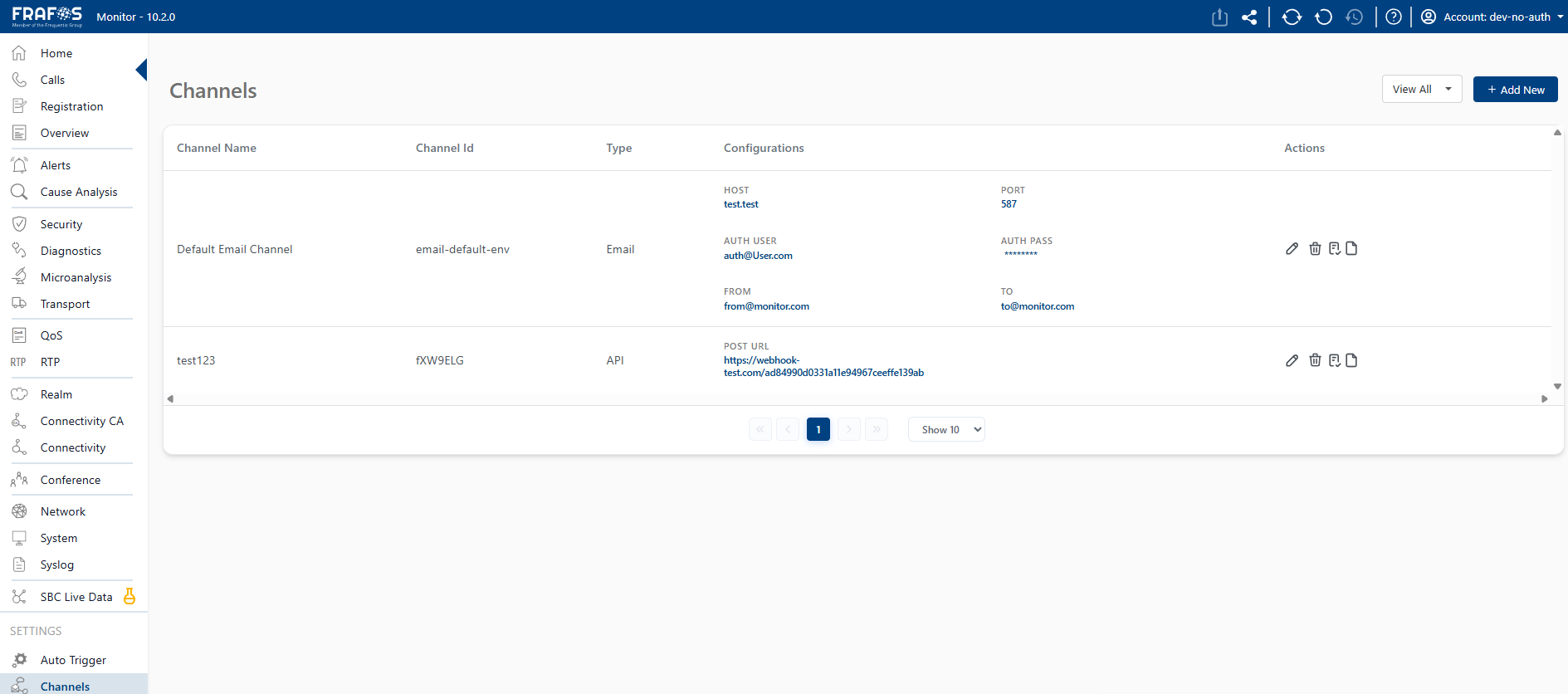Open the webhook POST URL link
Screen dimensions: 1568x694
[x=823, y=366]
